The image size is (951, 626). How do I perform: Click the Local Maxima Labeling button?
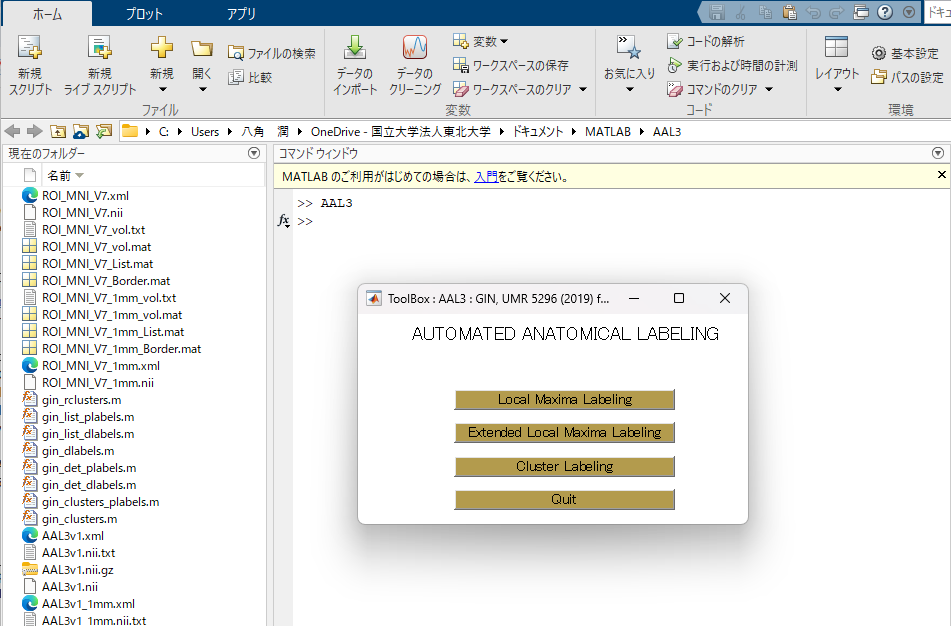(x=564, y=400)
